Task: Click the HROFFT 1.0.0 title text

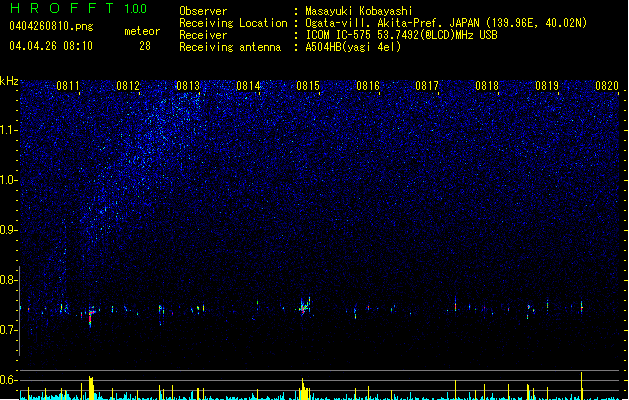Action: pyautogui.click(x=78, y=8)
